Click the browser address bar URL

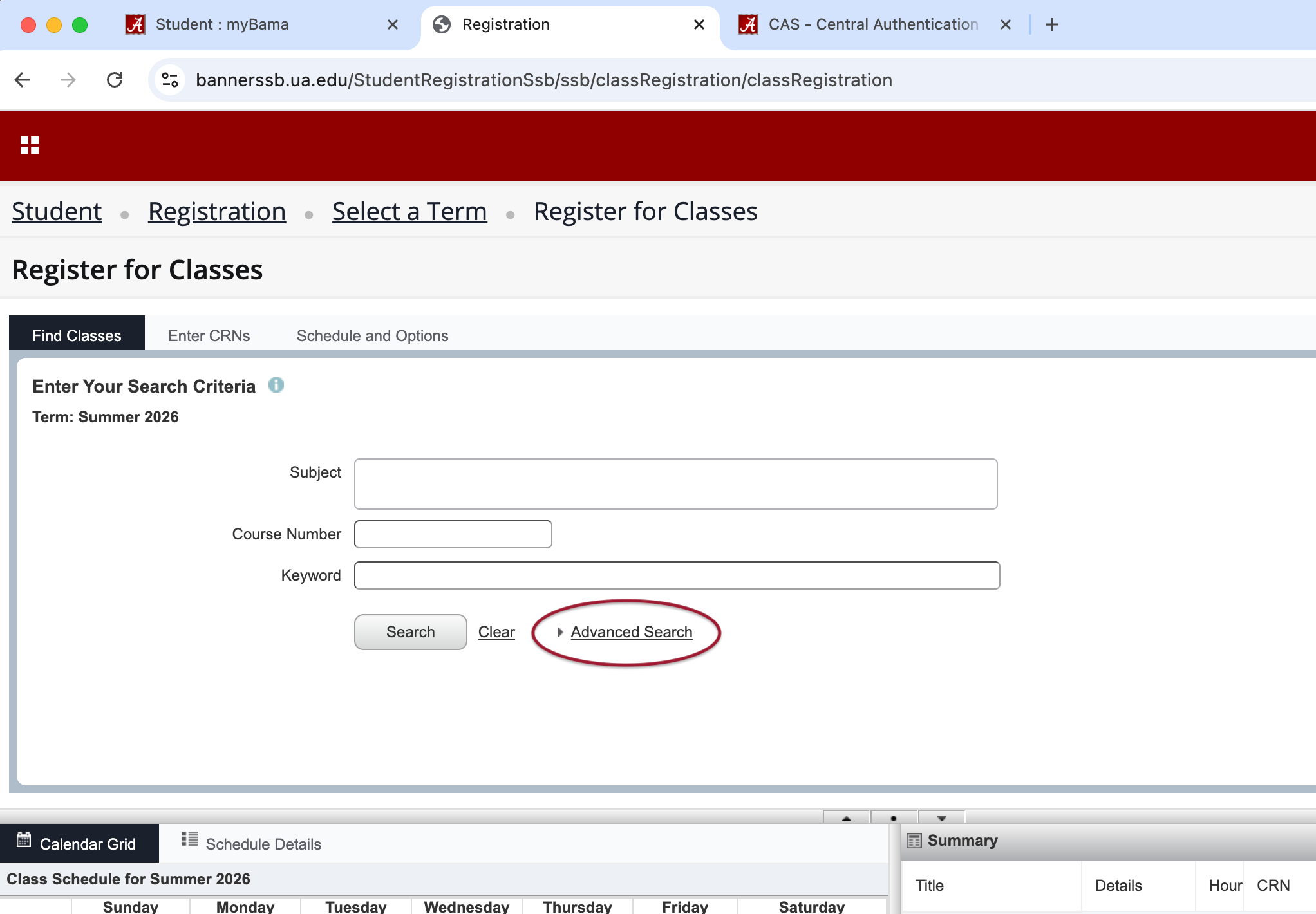544,80
